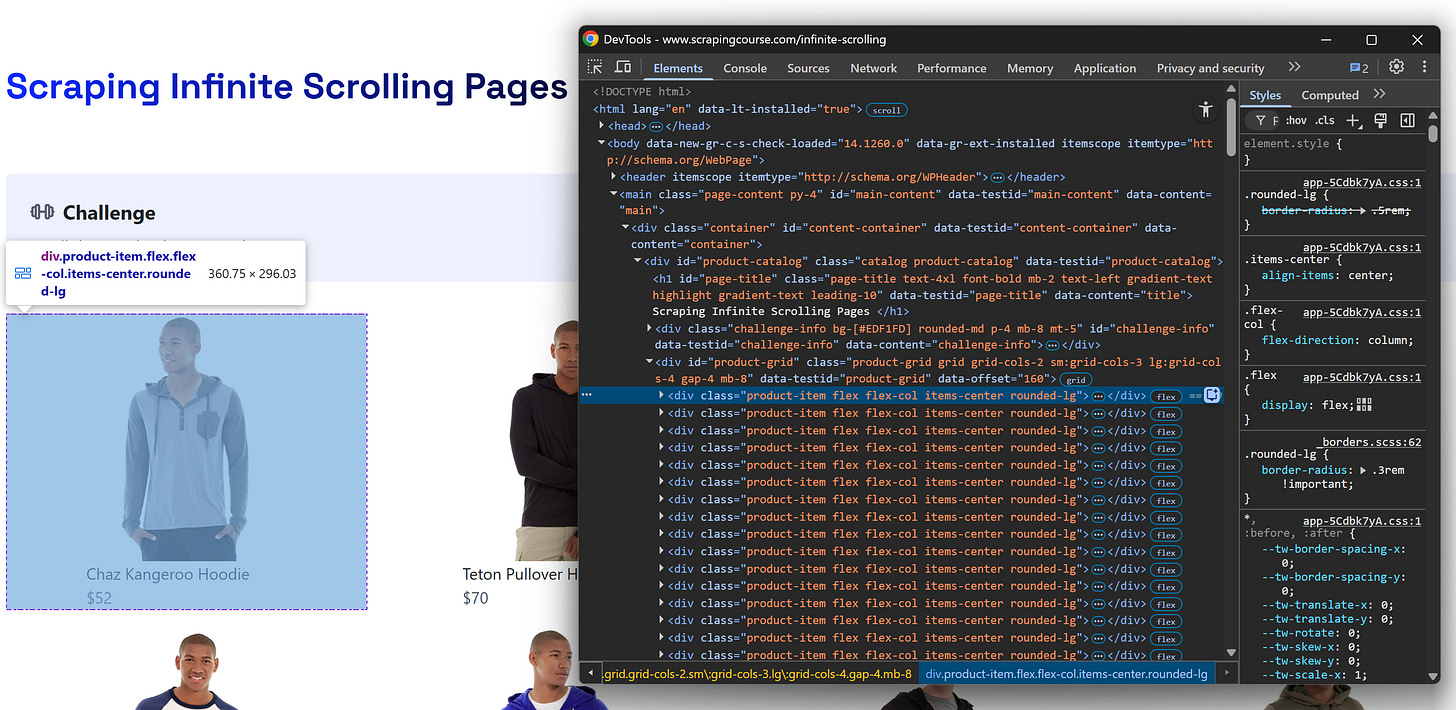Click the product-item breadcrumb at the bottom
Viewport: 1456px width, 710px height.
(x=1063, y=673)
